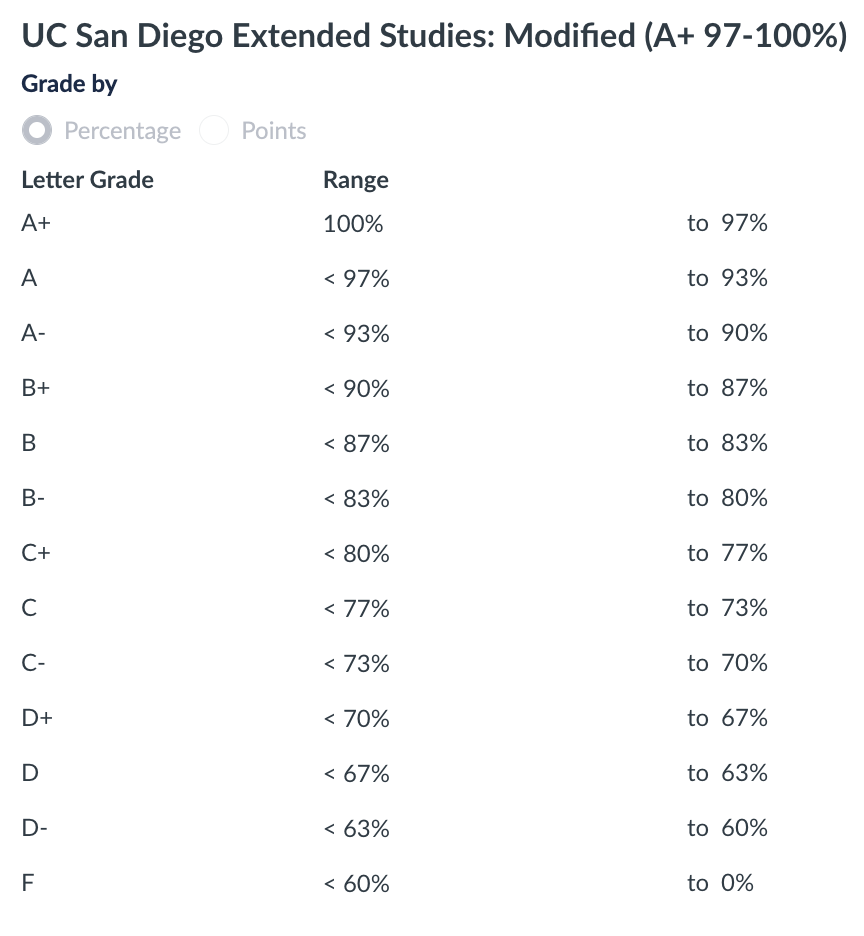Screen dimensions: 864x936
Task: Click "to 0%" in the F row
Action: click(x=720, y=883)
